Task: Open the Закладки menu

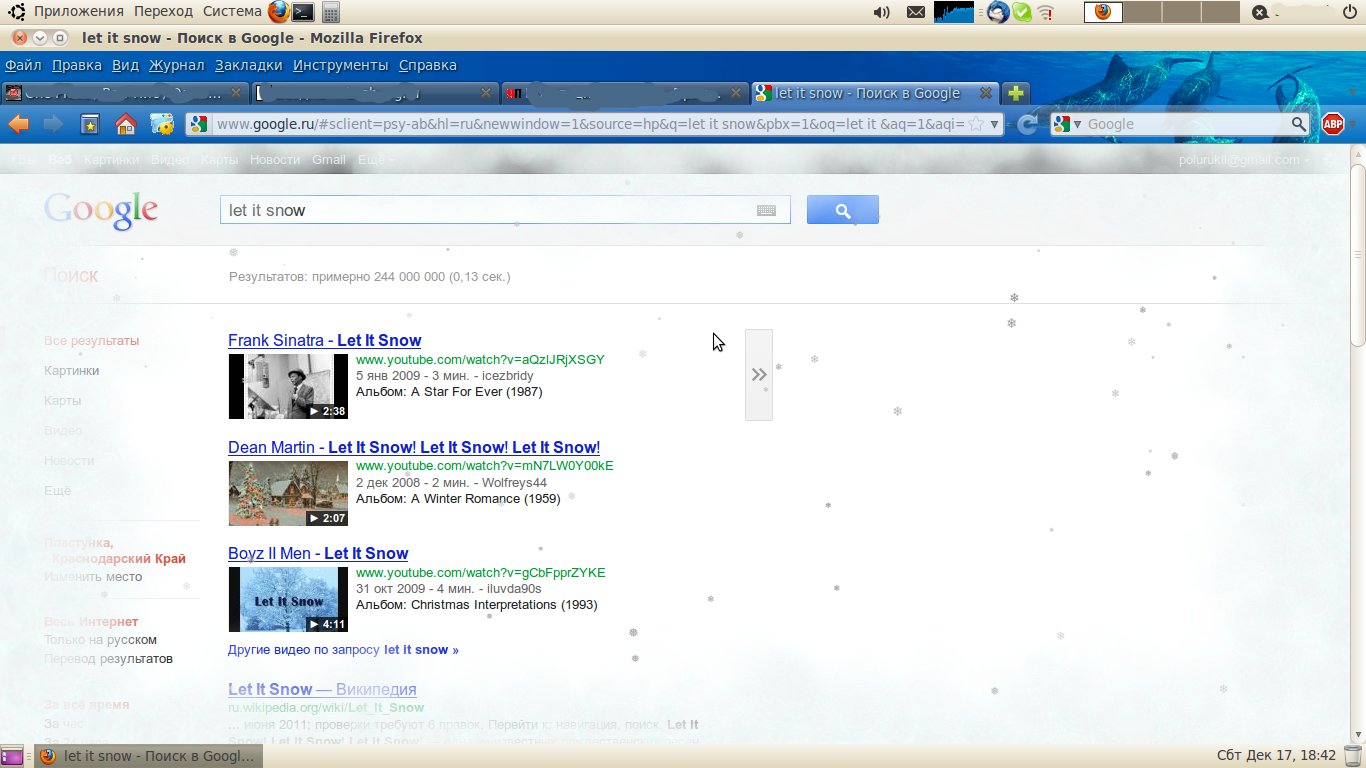Action: click(249, 65)
